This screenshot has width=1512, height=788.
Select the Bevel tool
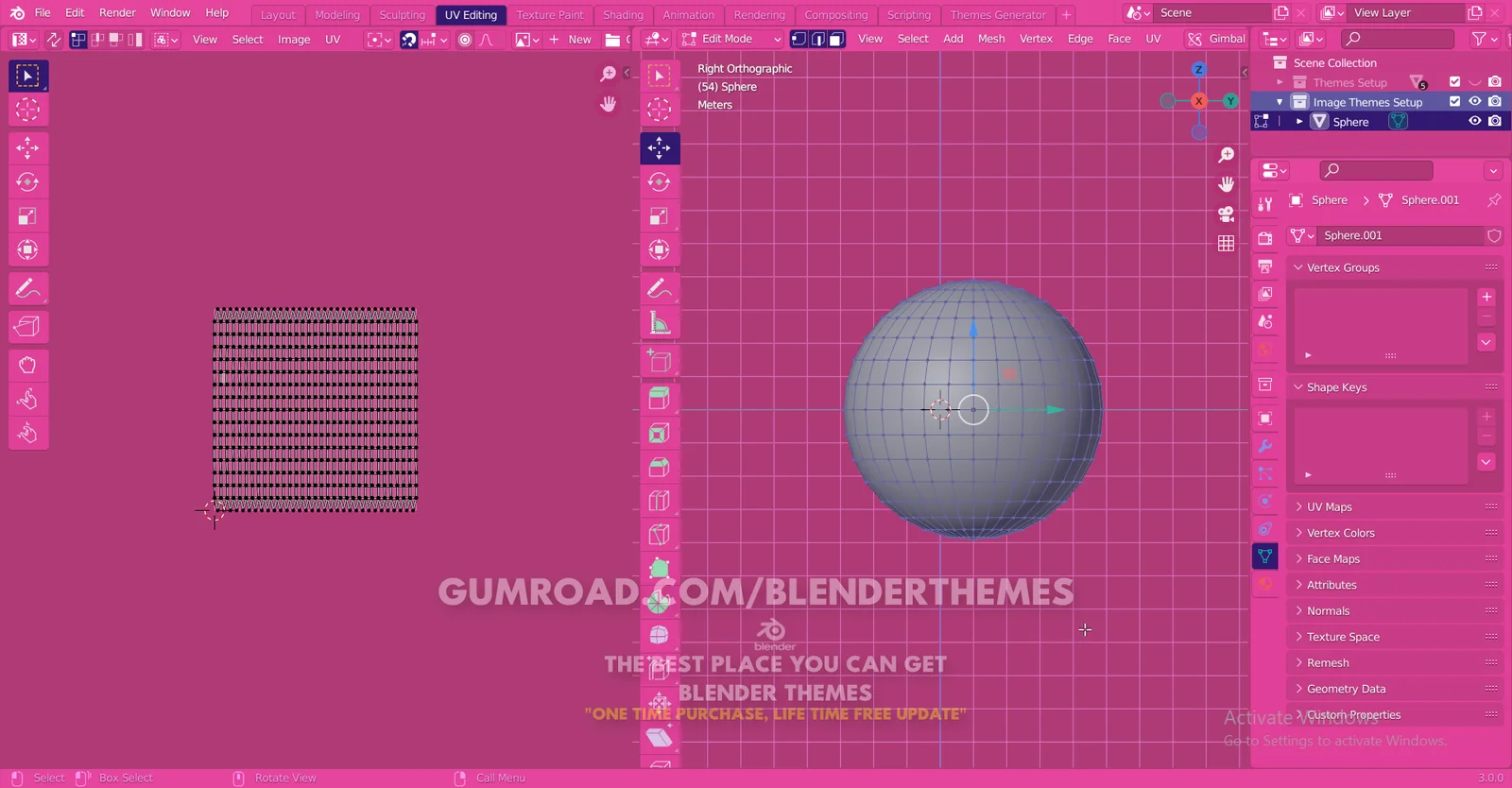660,467
